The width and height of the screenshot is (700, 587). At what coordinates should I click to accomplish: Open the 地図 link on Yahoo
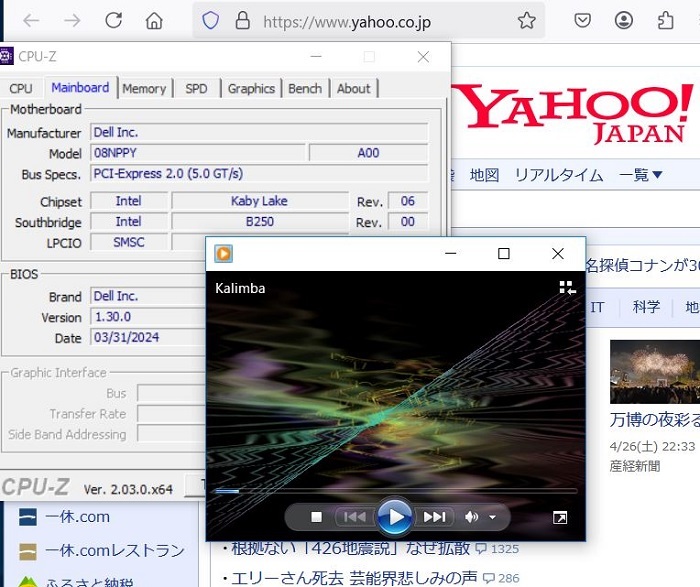tap(484, 175)
